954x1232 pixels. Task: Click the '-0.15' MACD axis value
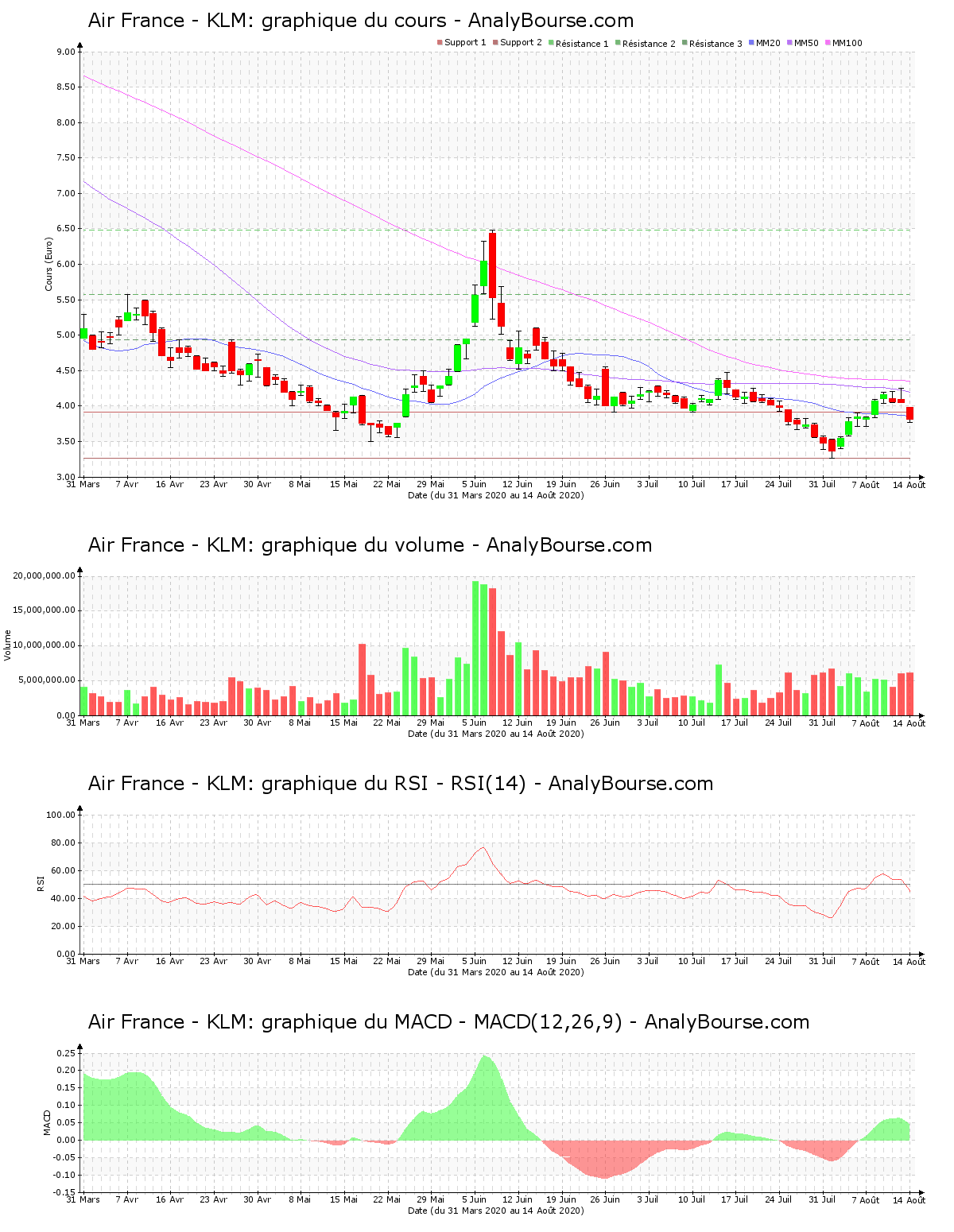click(64, 1193)
